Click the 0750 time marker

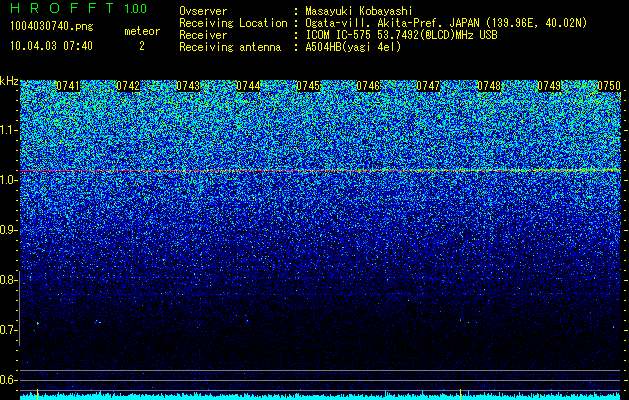click(x=609, y=86)
